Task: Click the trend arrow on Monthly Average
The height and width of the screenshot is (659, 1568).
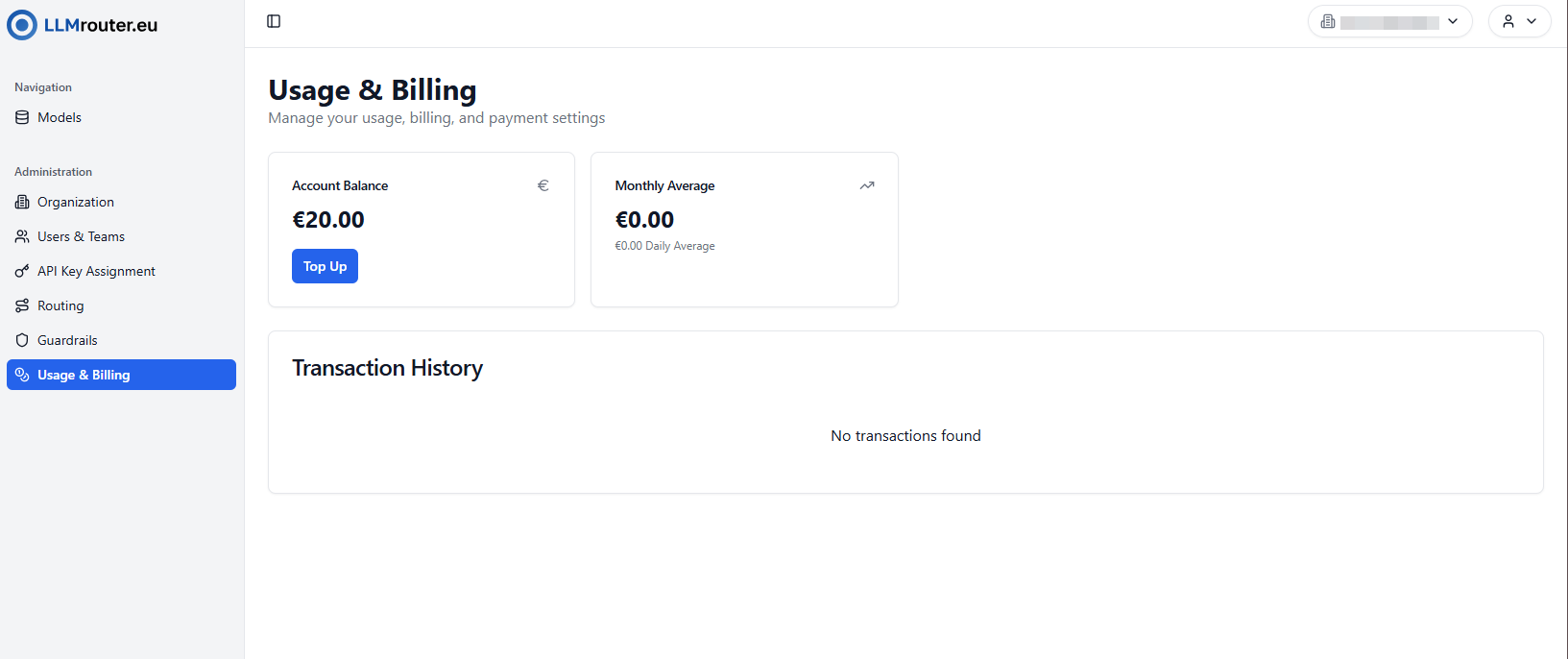Action: [867, 185]
